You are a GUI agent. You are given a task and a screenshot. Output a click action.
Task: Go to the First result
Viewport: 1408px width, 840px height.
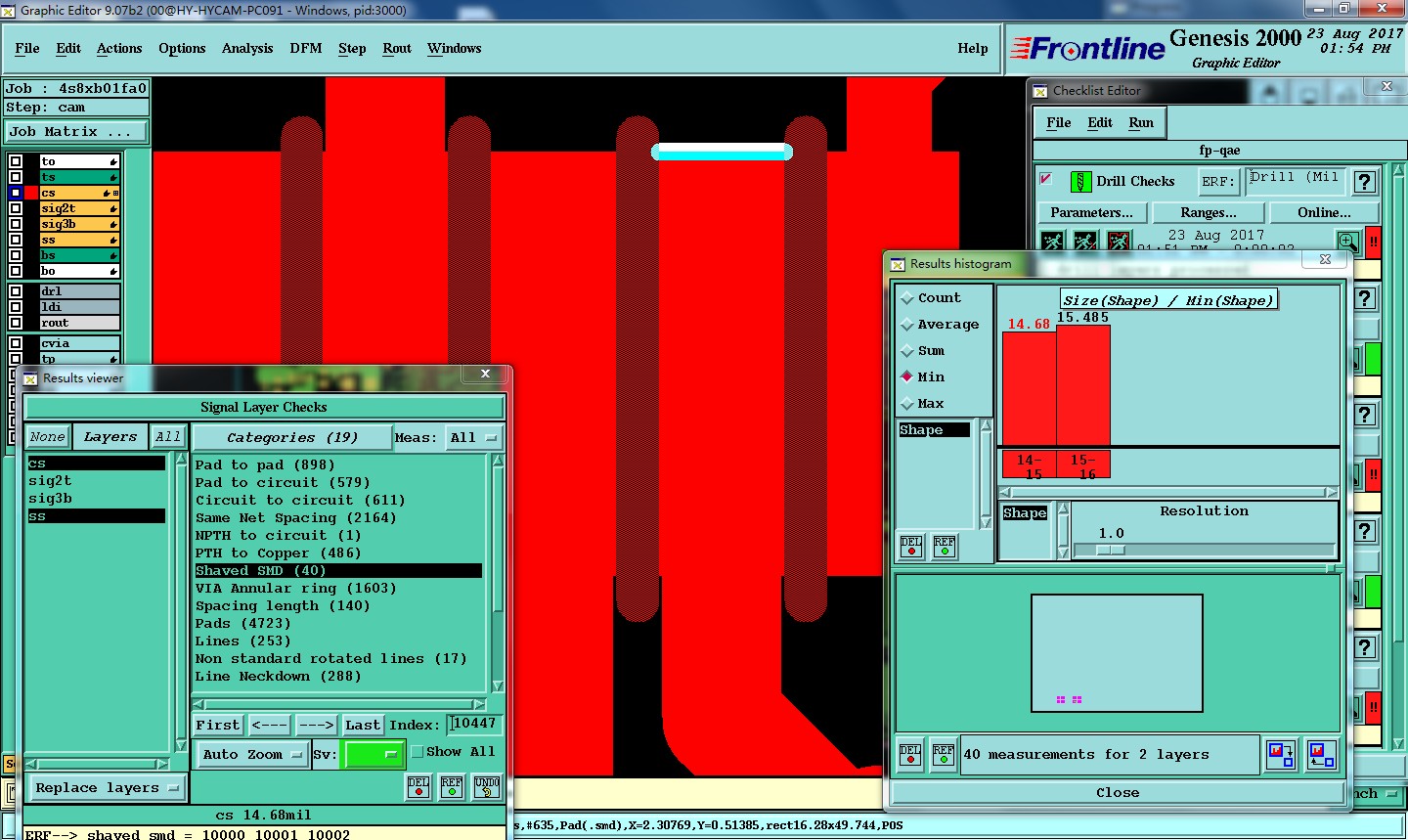click(217, 725)
